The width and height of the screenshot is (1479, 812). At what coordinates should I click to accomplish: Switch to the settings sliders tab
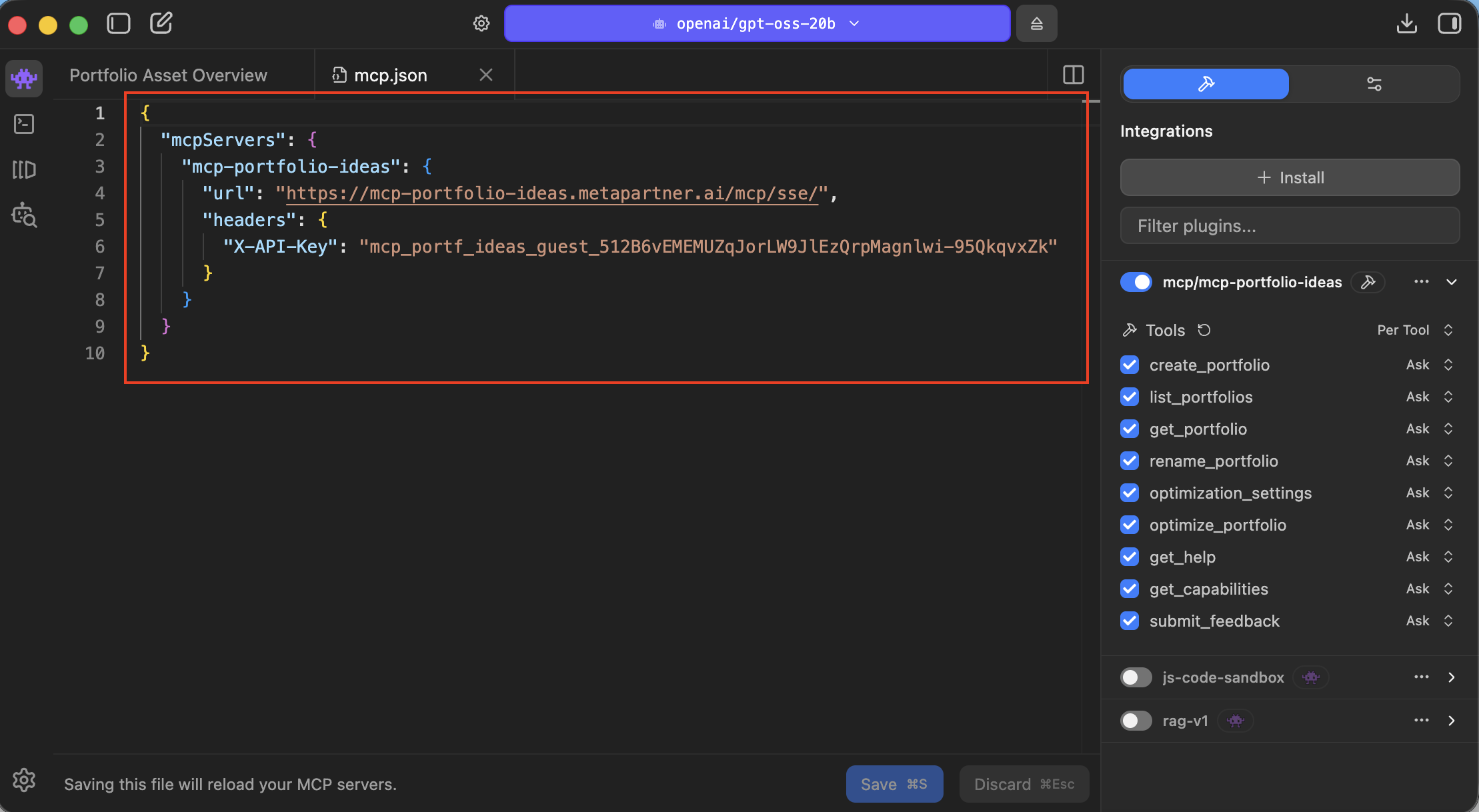(1374, 84)
